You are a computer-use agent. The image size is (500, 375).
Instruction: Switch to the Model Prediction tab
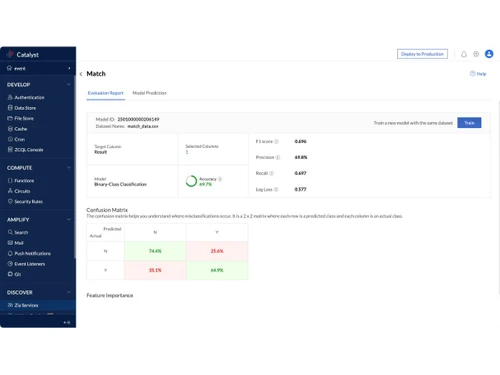coord(149,93)
